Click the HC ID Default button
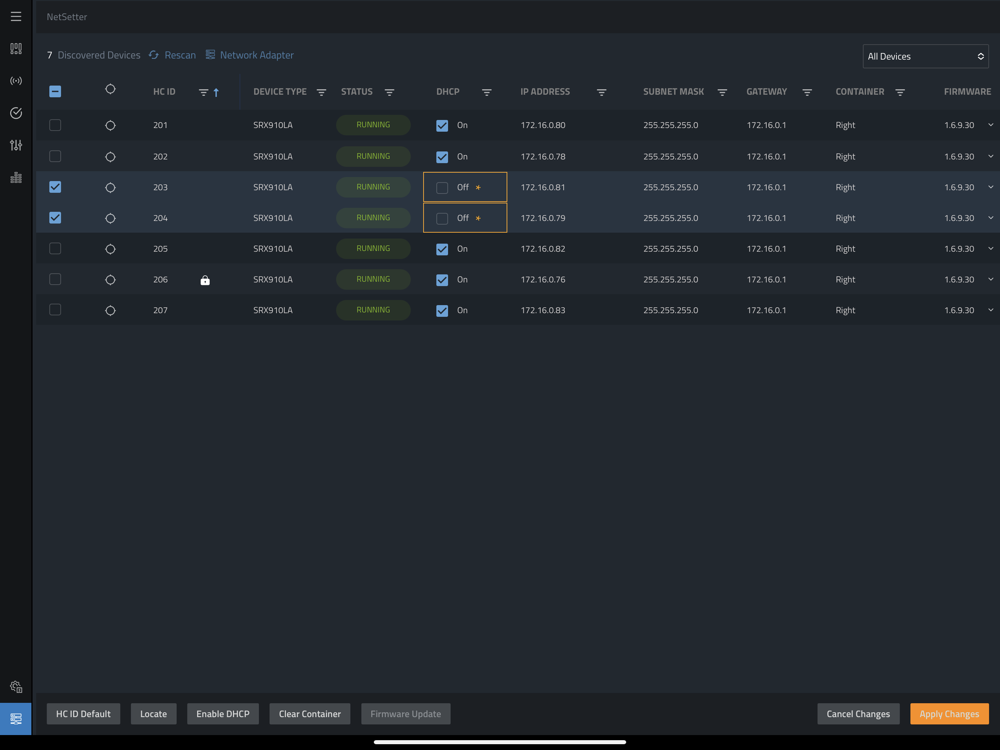This screenshot has width=1000, height=750. pos(83,714)
